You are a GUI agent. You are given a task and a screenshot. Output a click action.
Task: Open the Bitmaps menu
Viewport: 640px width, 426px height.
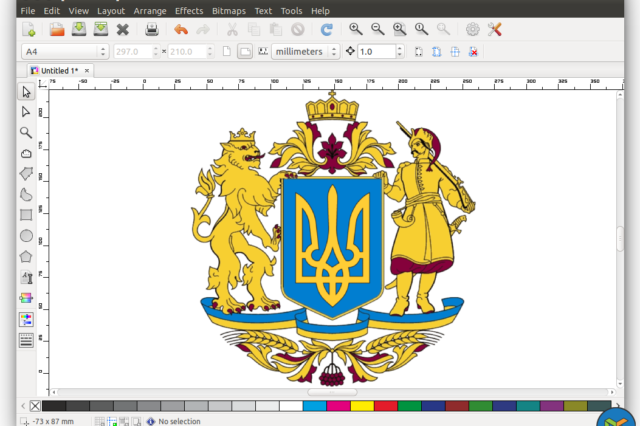[x=229, y=10]
